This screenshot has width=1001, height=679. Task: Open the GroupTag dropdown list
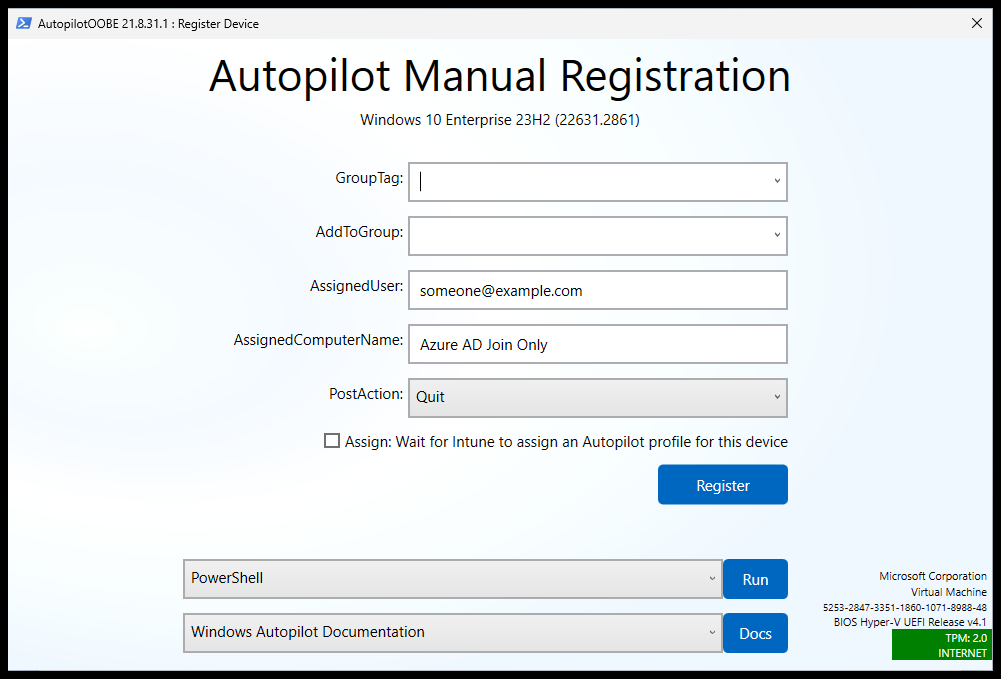tap(778, 181)
